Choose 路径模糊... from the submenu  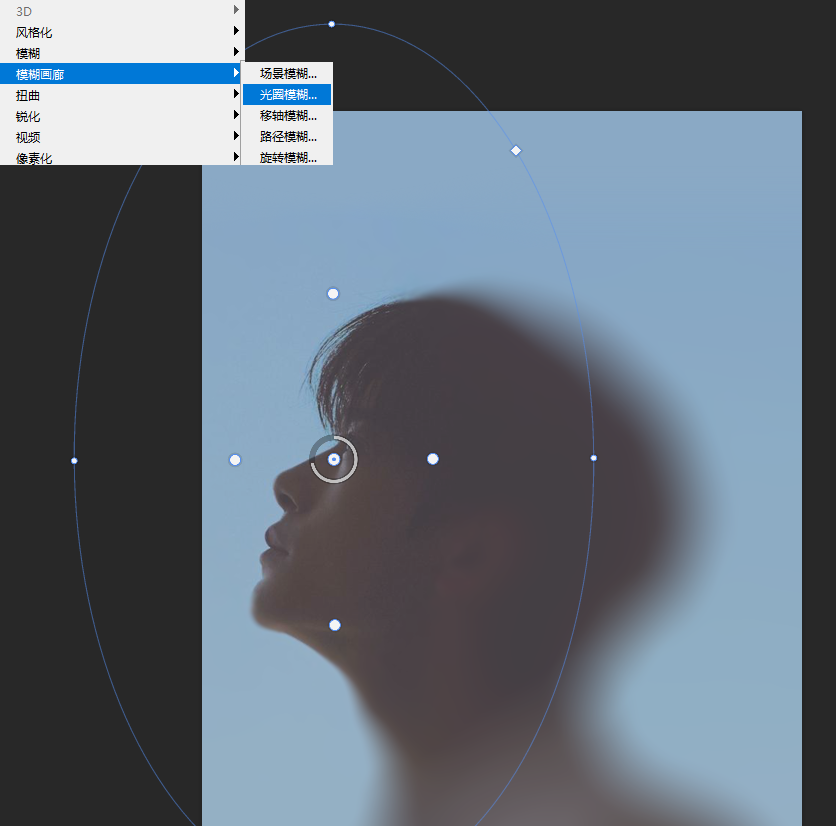[x=287, y=137]
